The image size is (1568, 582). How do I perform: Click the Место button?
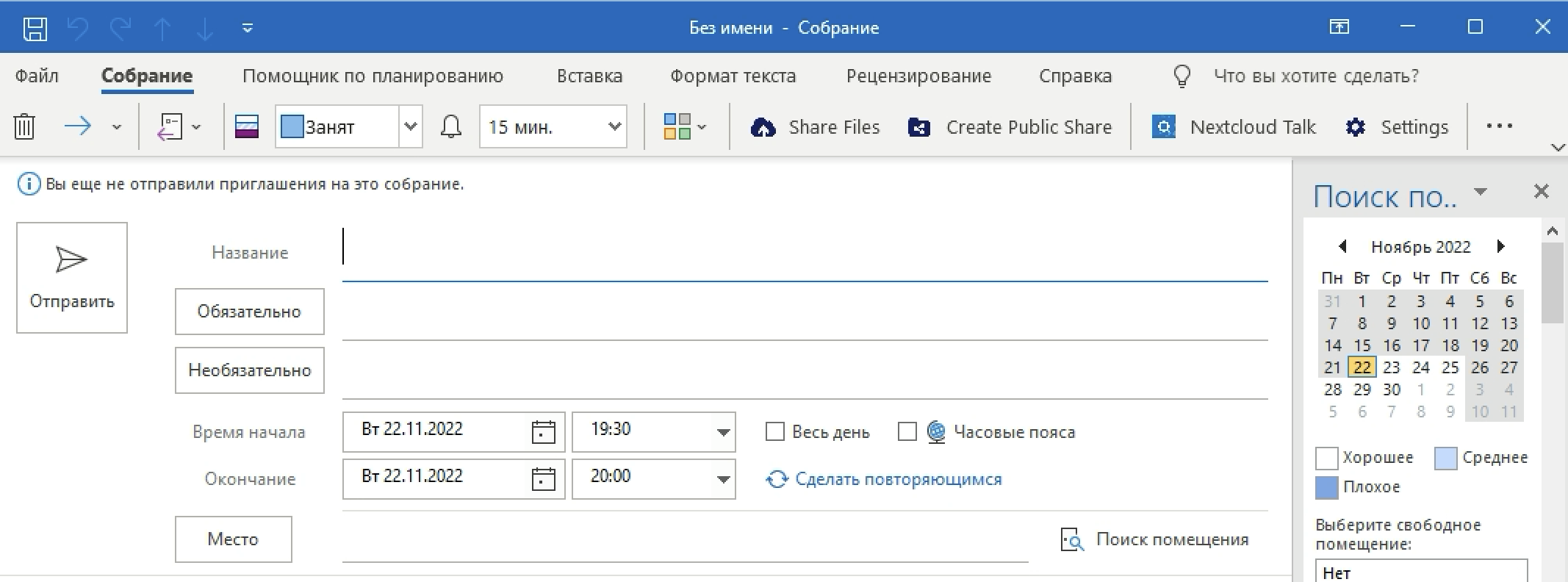pos(233,539)
